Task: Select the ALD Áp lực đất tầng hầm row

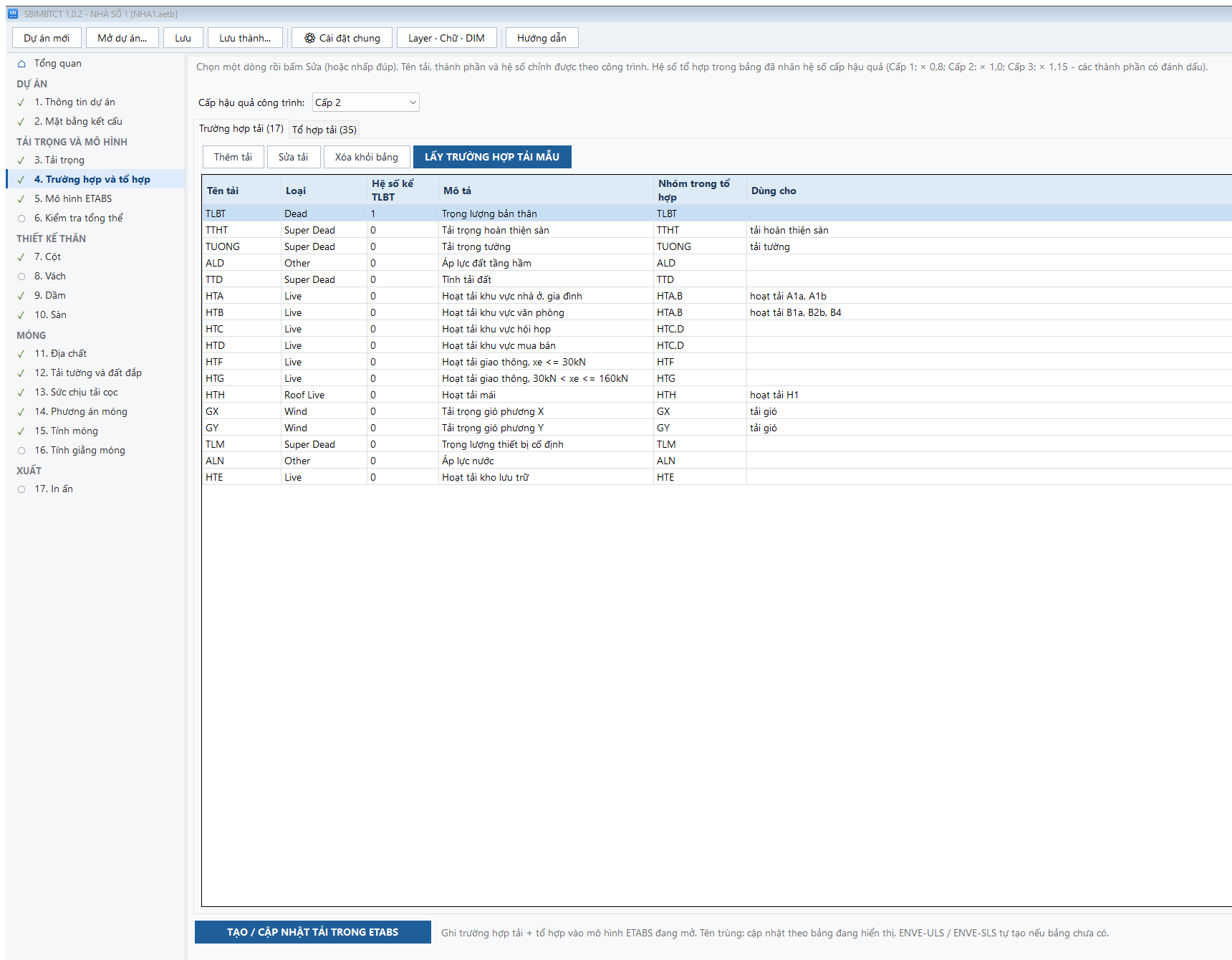Action: (716, 263)
